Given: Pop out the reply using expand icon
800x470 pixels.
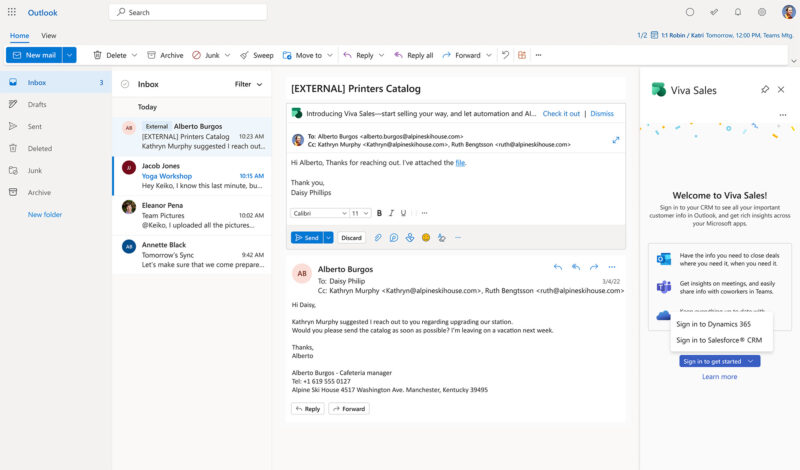Looking at the screenshot, I should [616, 140].
